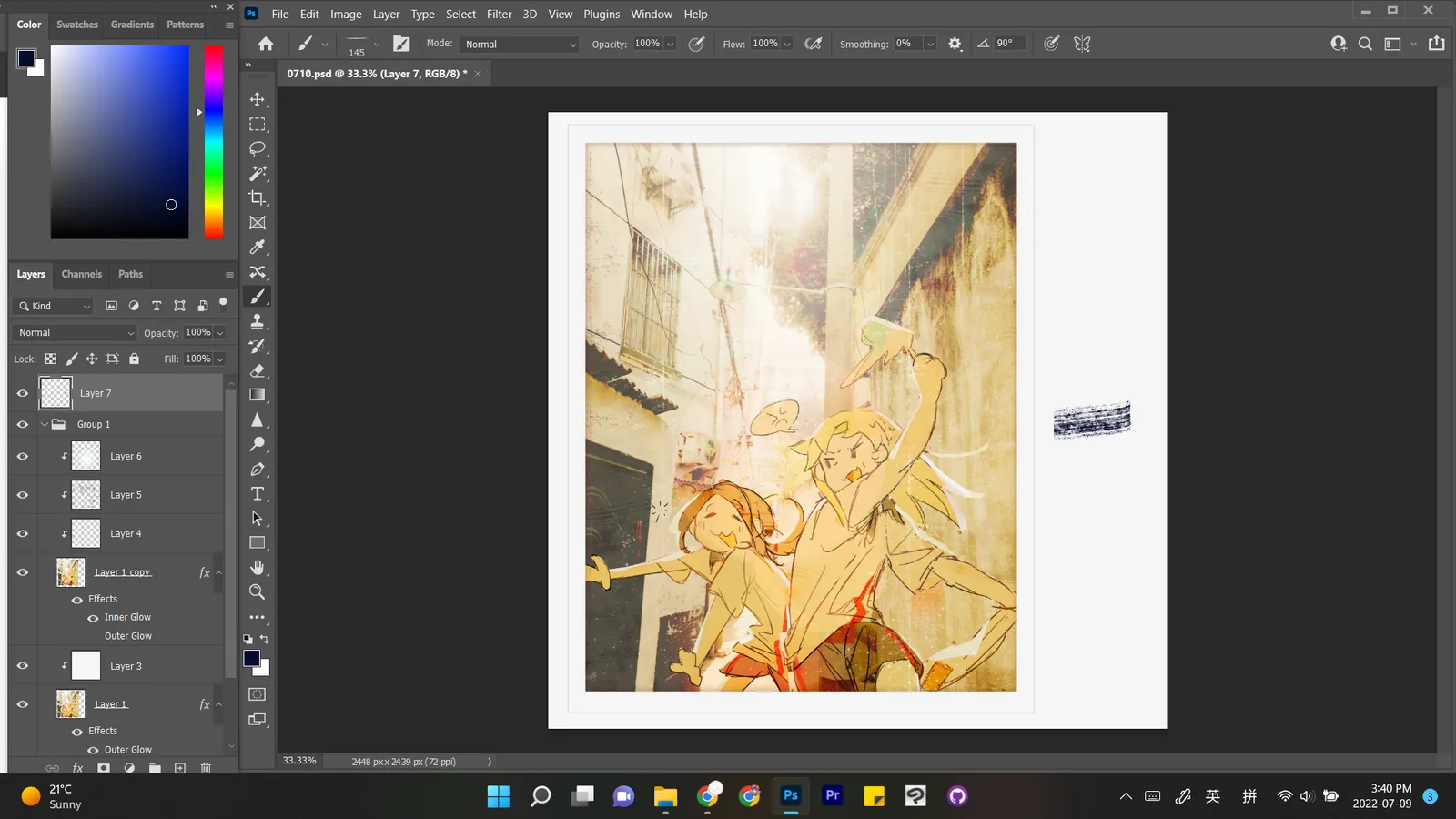Pick the Eyedropper tool
The image size is (1456, 819).
[x=258, y=248]
